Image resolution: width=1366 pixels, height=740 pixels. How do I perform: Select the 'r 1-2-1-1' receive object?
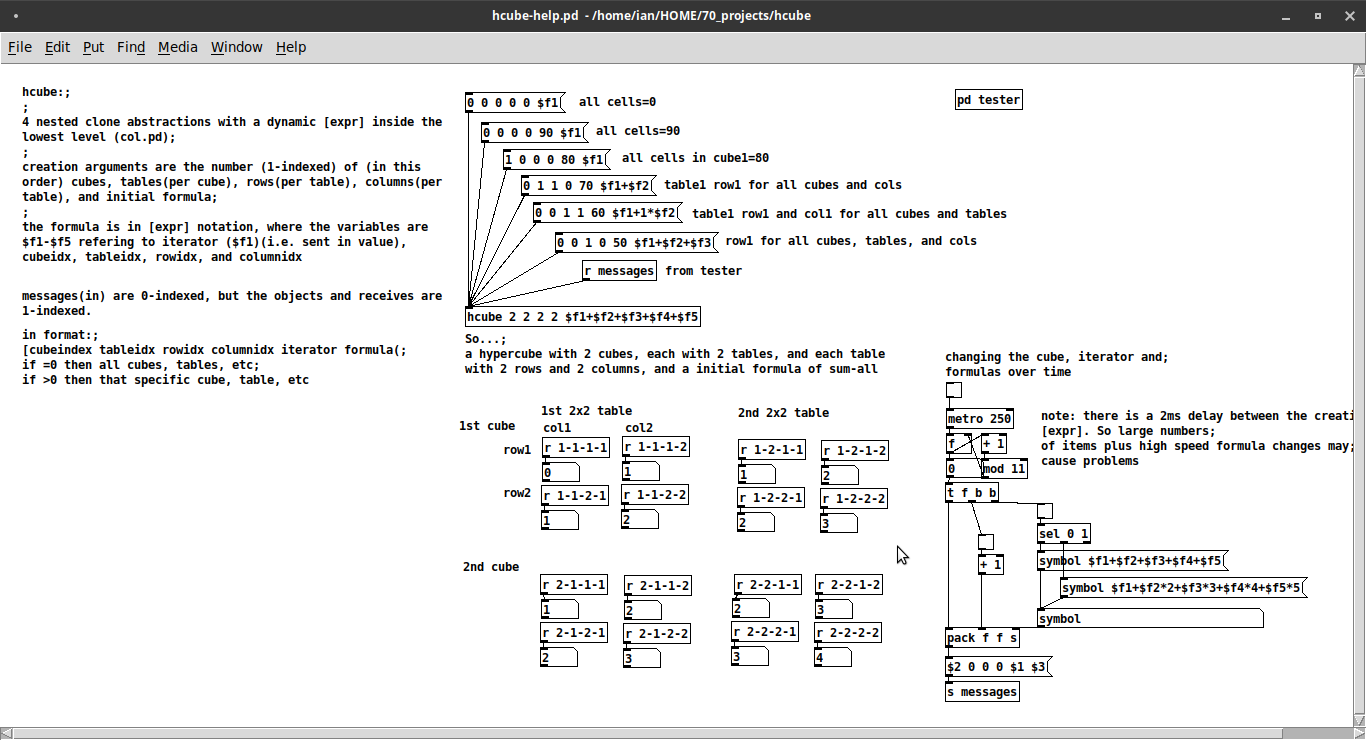click(x=772, y=450)
